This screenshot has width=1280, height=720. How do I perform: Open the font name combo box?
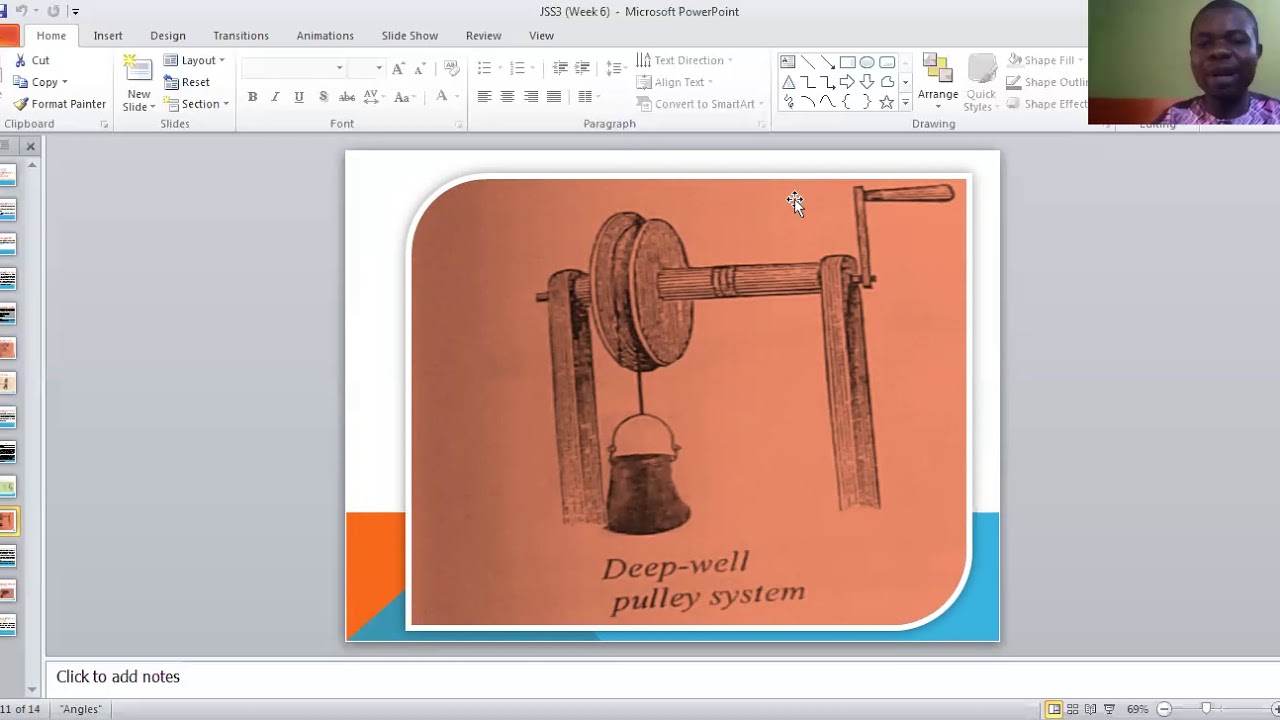pos(294,68)
